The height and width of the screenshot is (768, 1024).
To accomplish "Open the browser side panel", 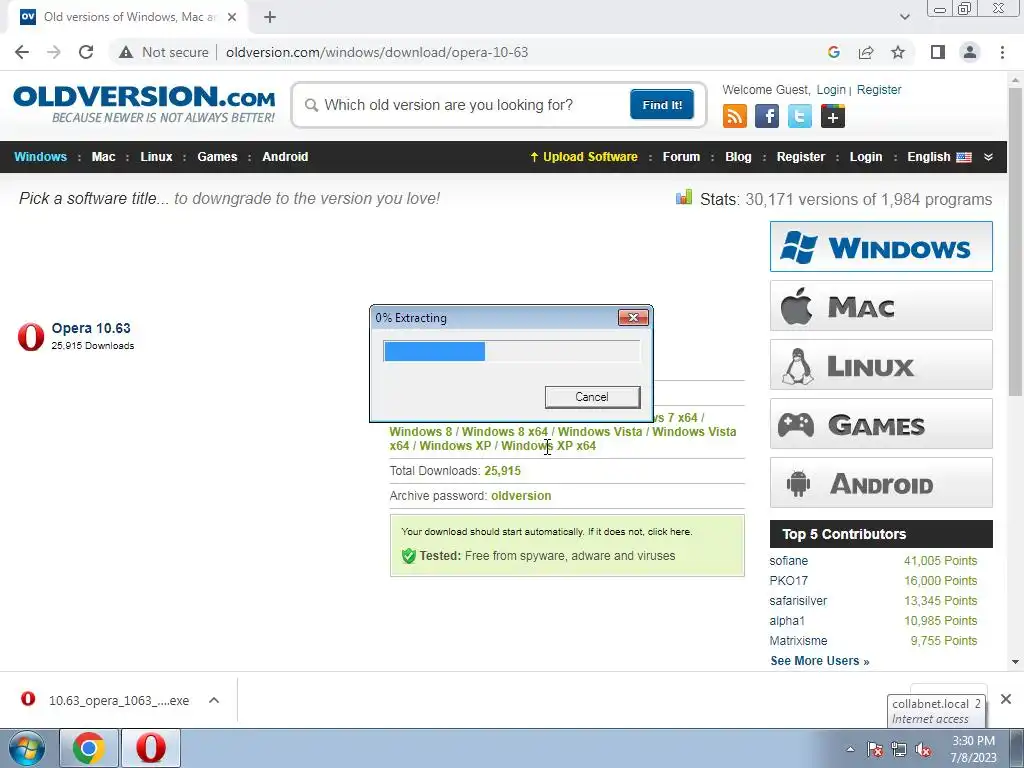I will click(x=938, y=52).
